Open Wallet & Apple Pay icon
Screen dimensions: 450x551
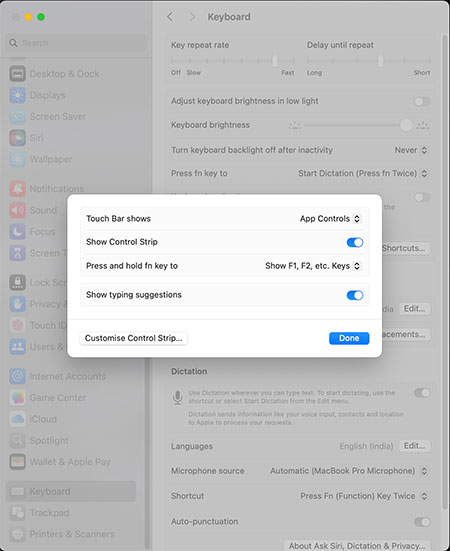[17, 462]
